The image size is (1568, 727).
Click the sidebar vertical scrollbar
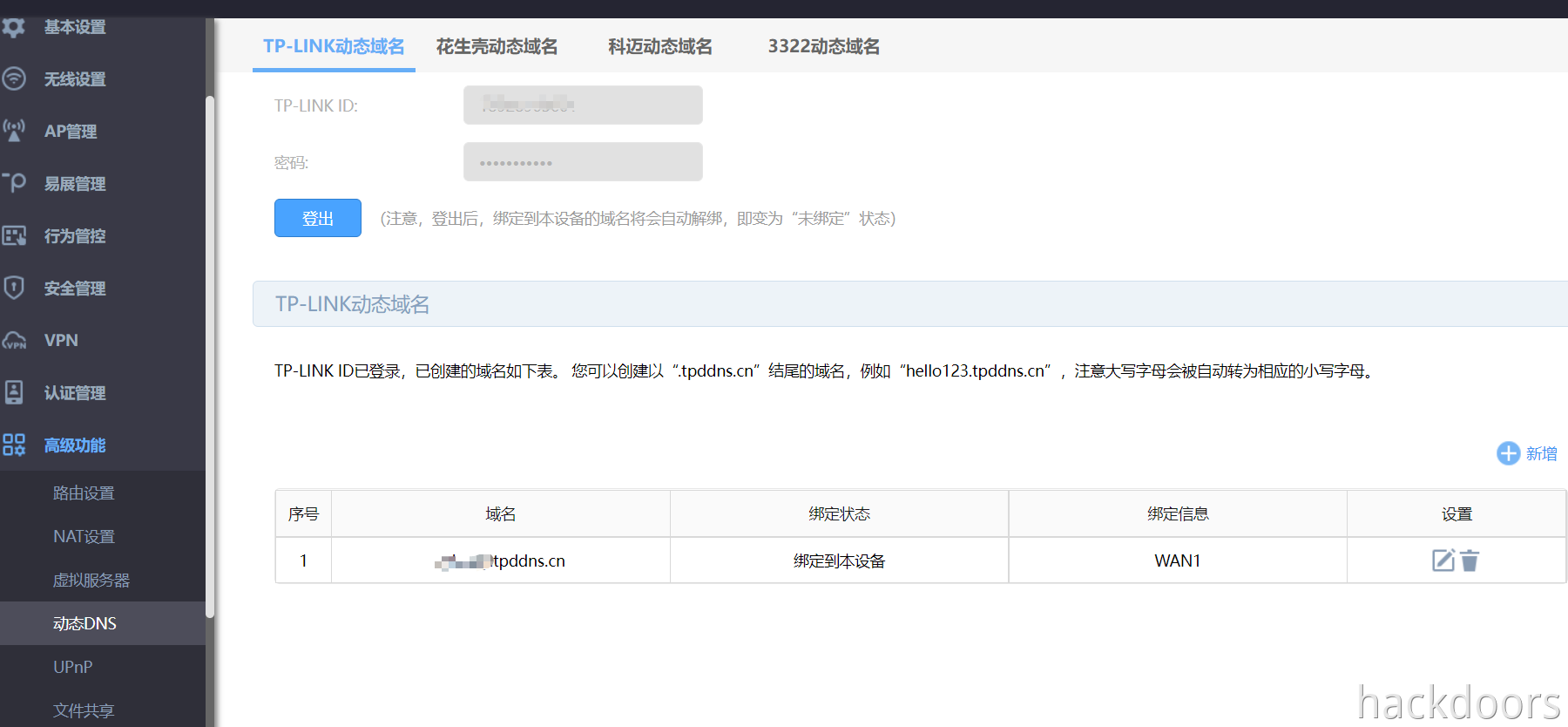210,356
